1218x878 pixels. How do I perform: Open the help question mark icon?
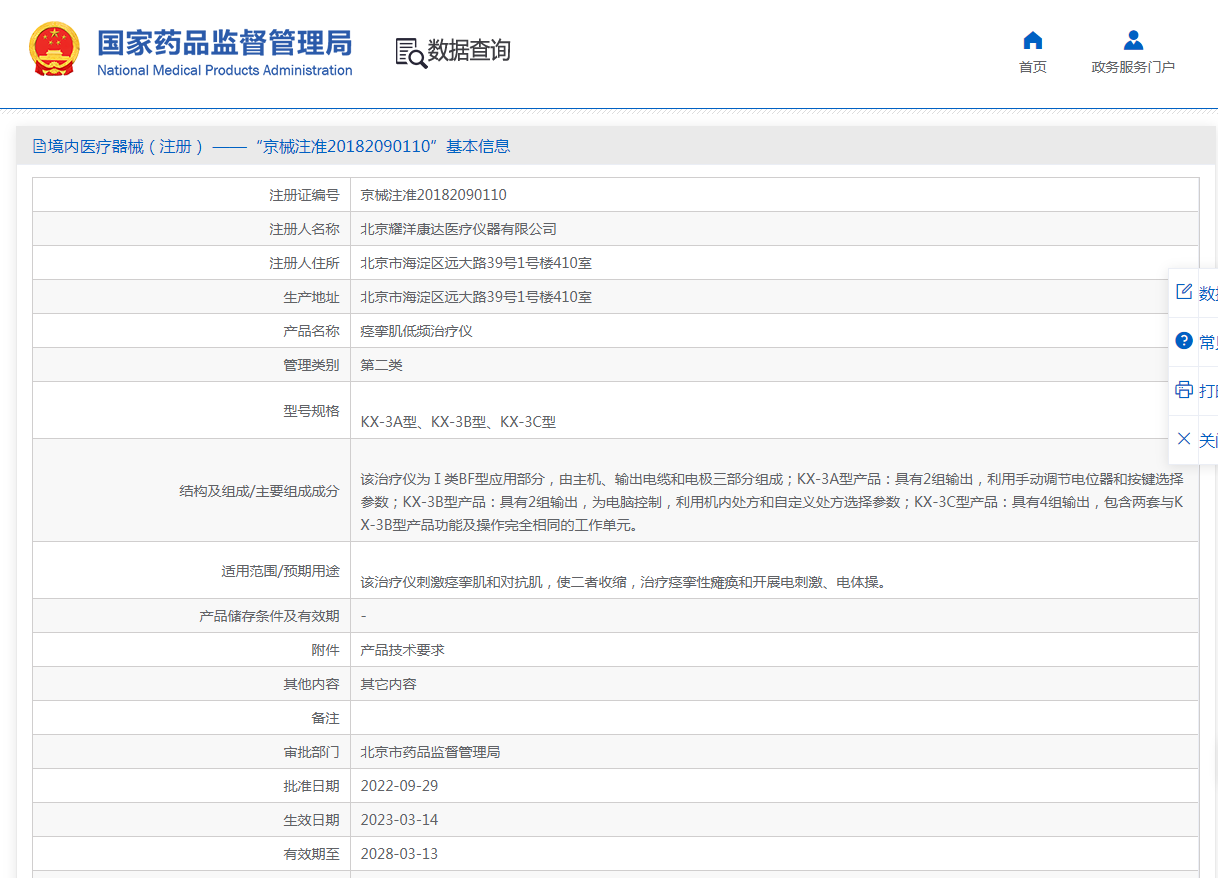1184,341
